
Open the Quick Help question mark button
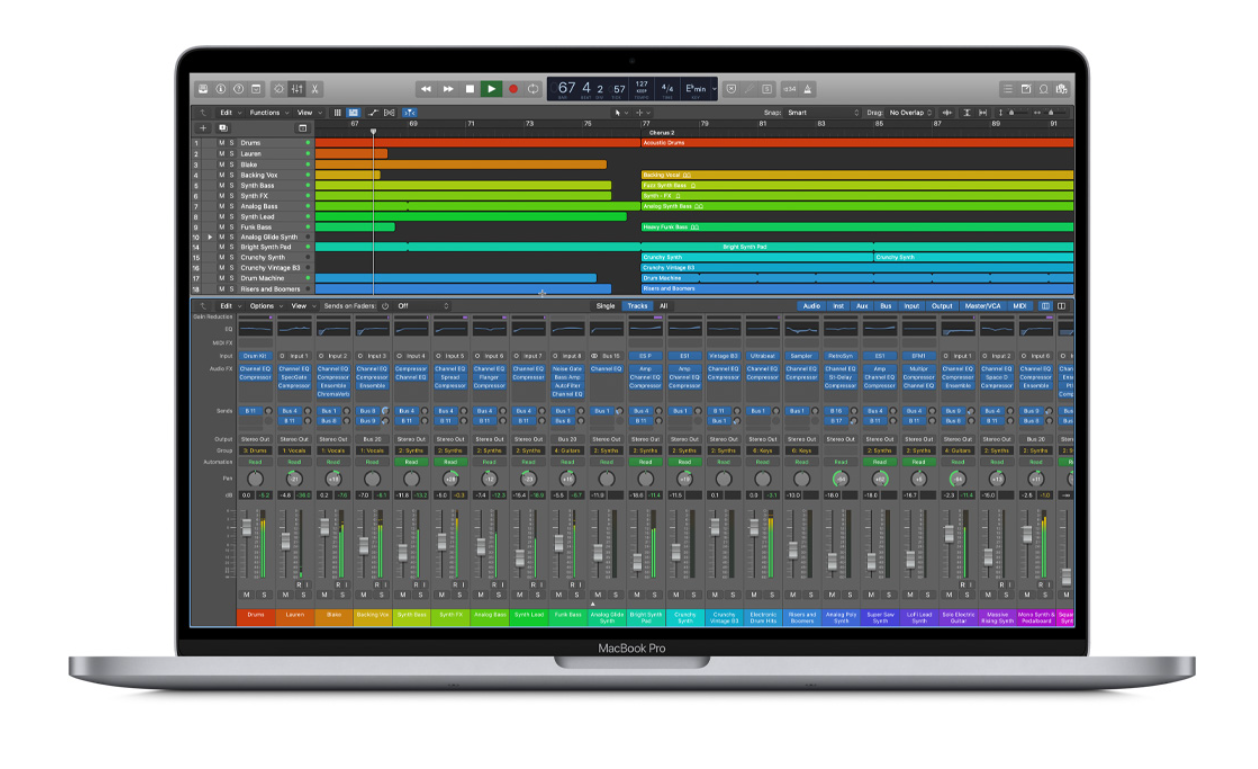point(238,89)
